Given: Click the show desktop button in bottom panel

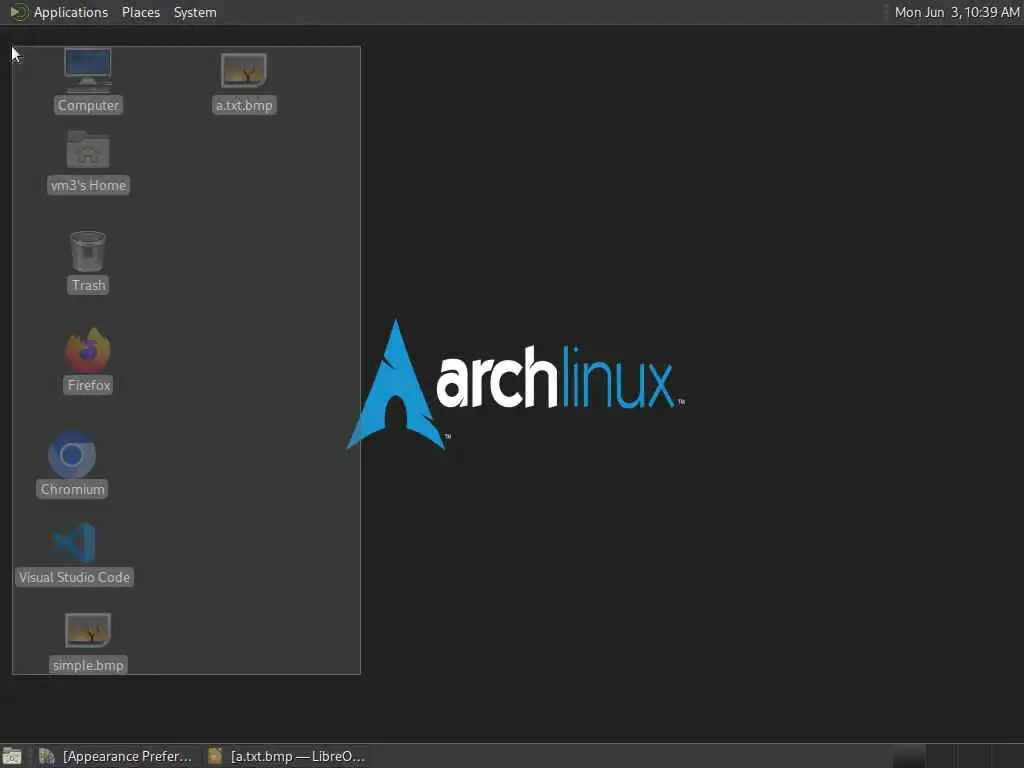Looking at the screenshot, I should [x=12, y=756].
